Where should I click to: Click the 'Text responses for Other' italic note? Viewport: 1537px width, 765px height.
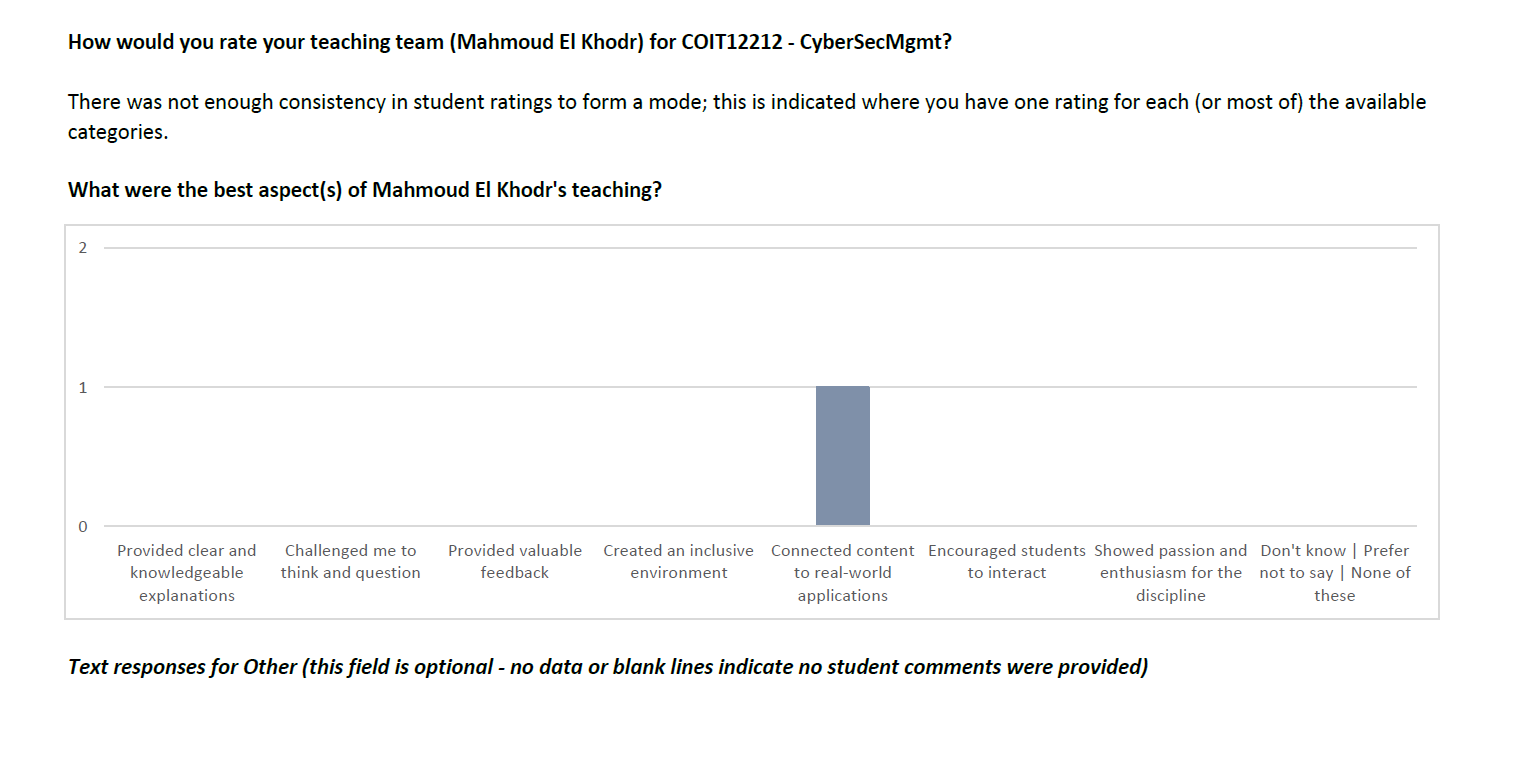pos(608,667)
